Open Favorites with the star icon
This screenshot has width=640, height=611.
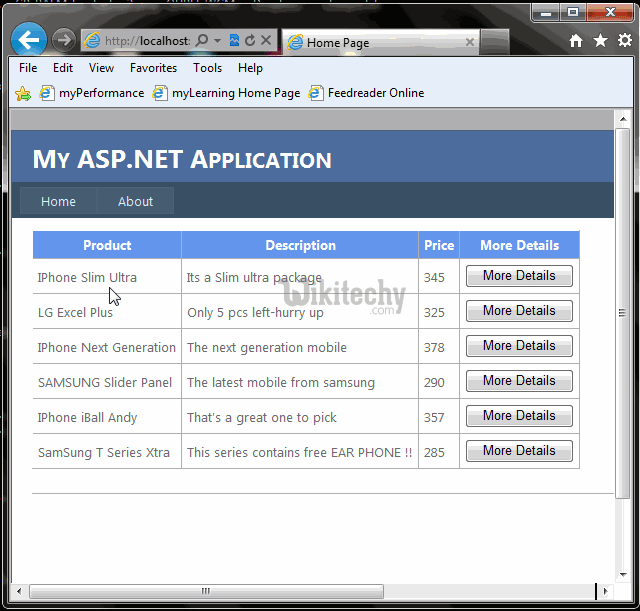coord(600,41)
